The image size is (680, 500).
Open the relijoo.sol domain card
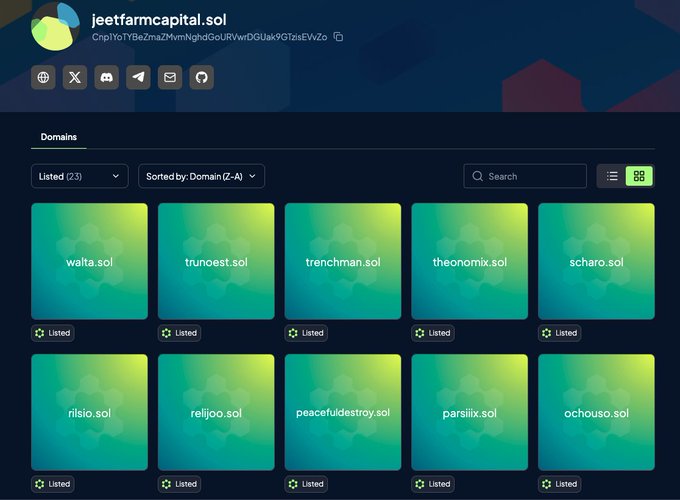click(216, 412)
